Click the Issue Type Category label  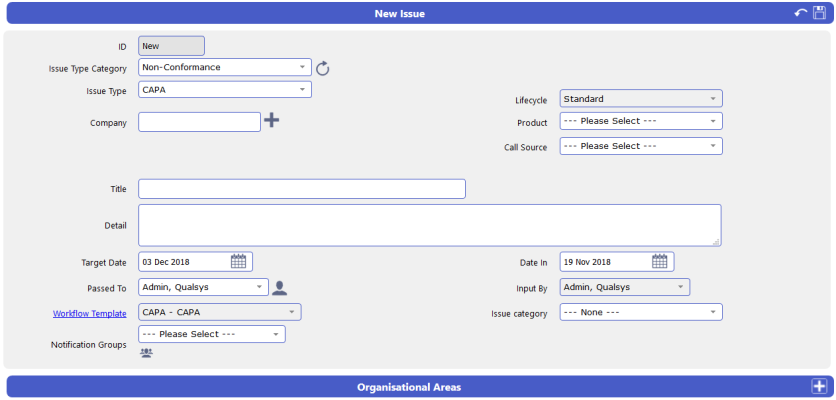coord(88,69)
